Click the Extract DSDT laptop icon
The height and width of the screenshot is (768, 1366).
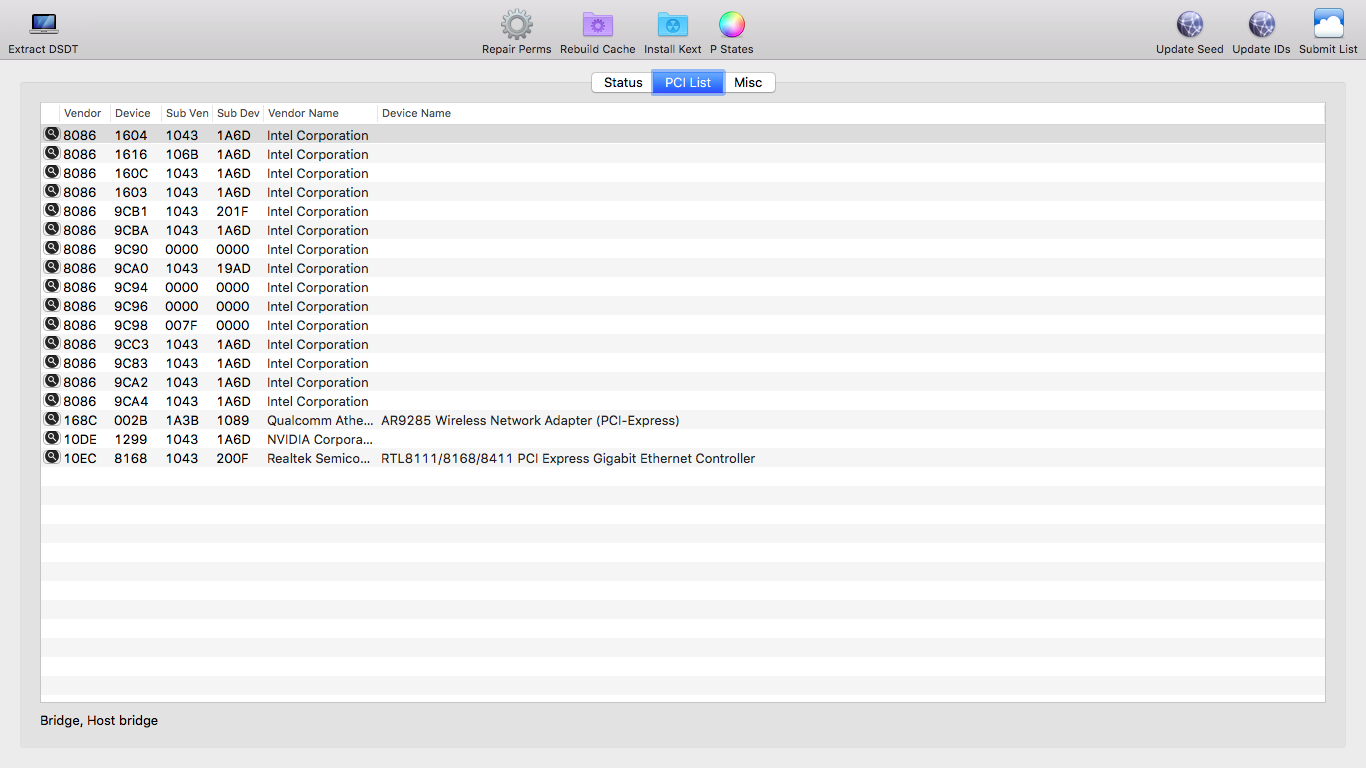(x=43, y=25)
